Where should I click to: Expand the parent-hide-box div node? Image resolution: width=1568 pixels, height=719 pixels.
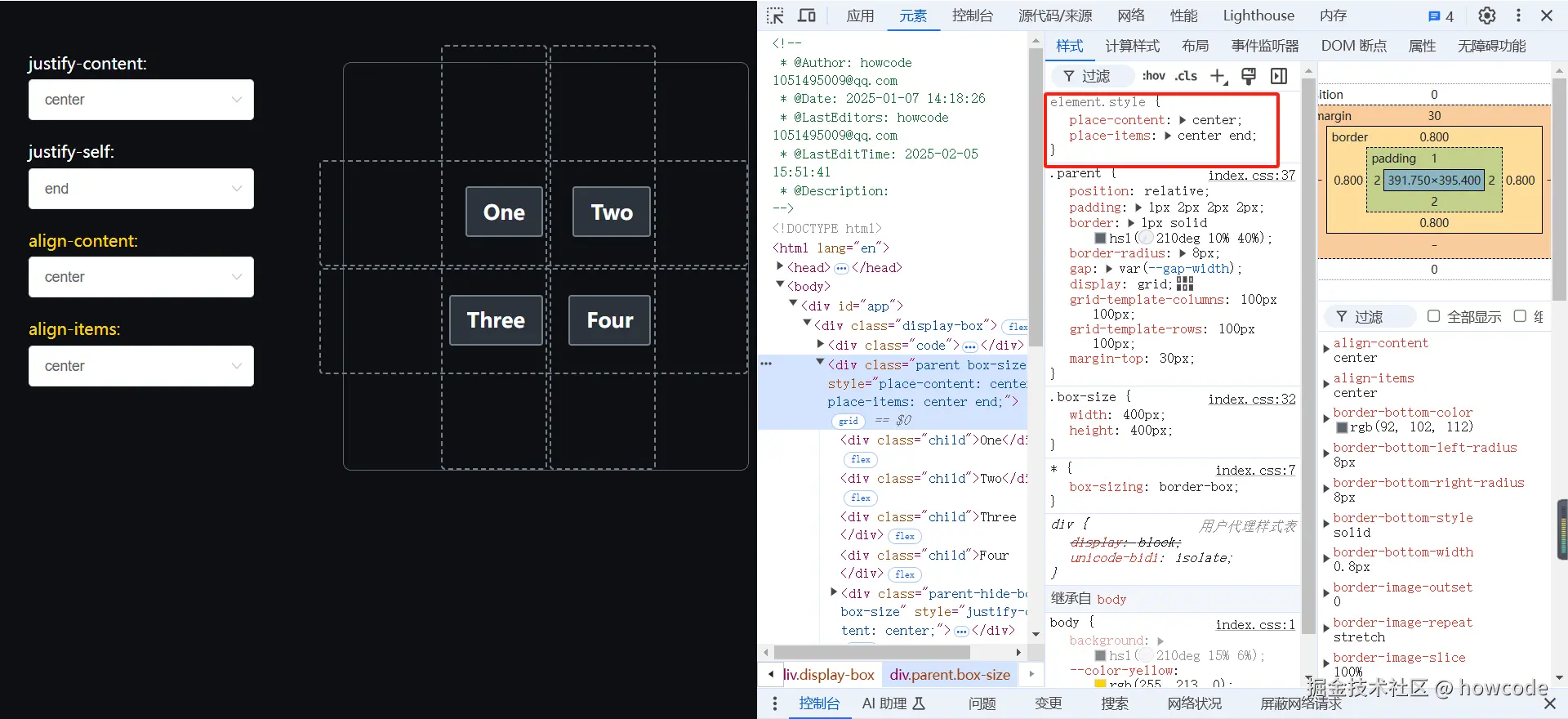pos(834,592)
